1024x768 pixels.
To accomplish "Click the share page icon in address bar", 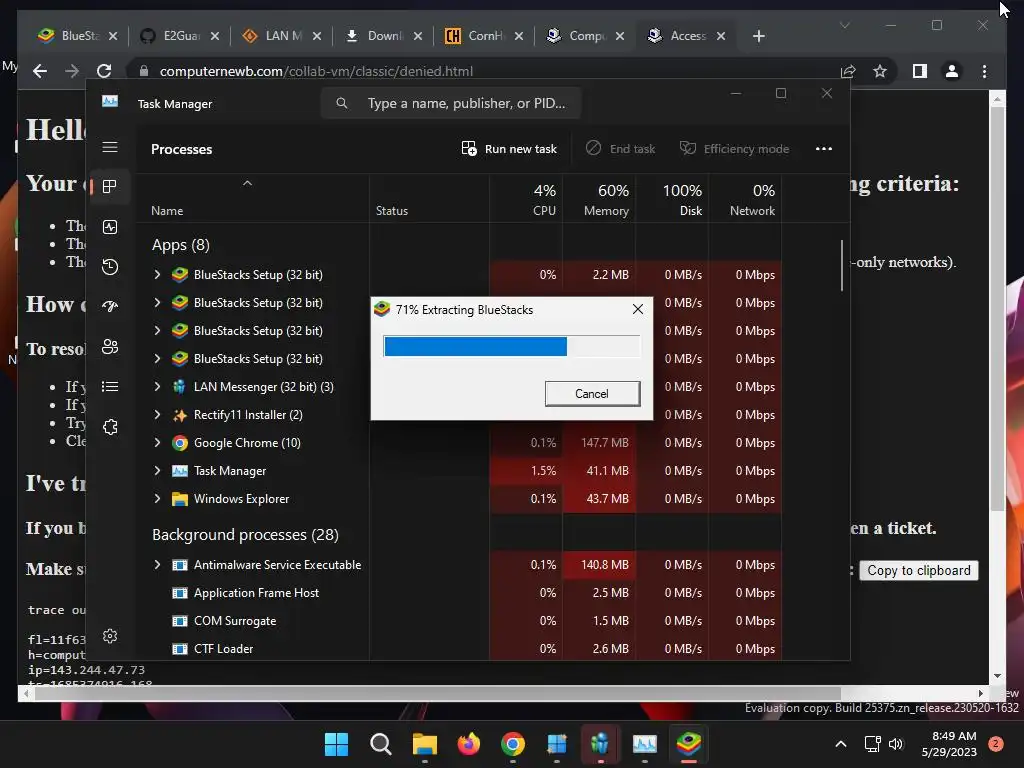I will pos(848,71).
